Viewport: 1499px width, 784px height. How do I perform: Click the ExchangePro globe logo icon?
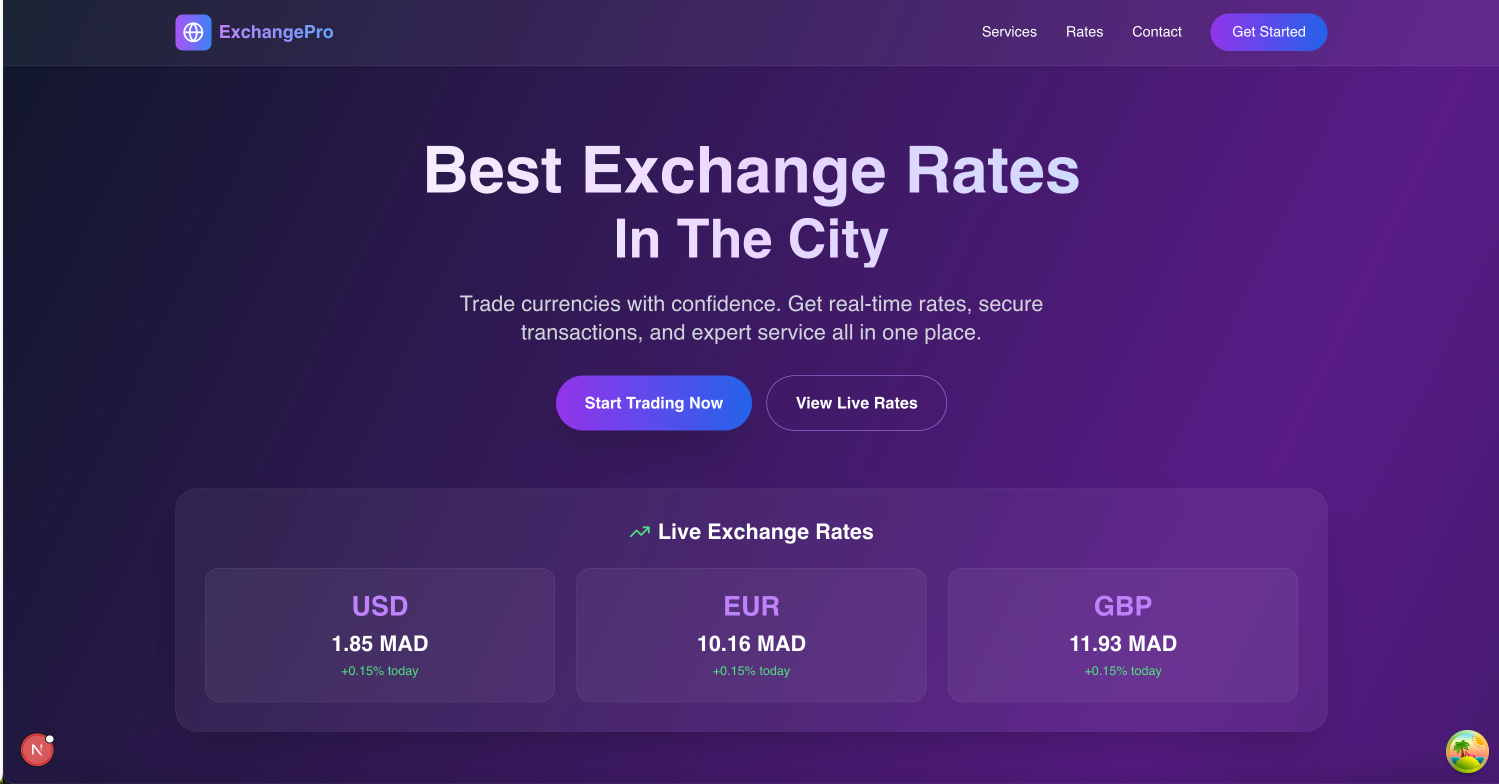(x=193, y=32)
